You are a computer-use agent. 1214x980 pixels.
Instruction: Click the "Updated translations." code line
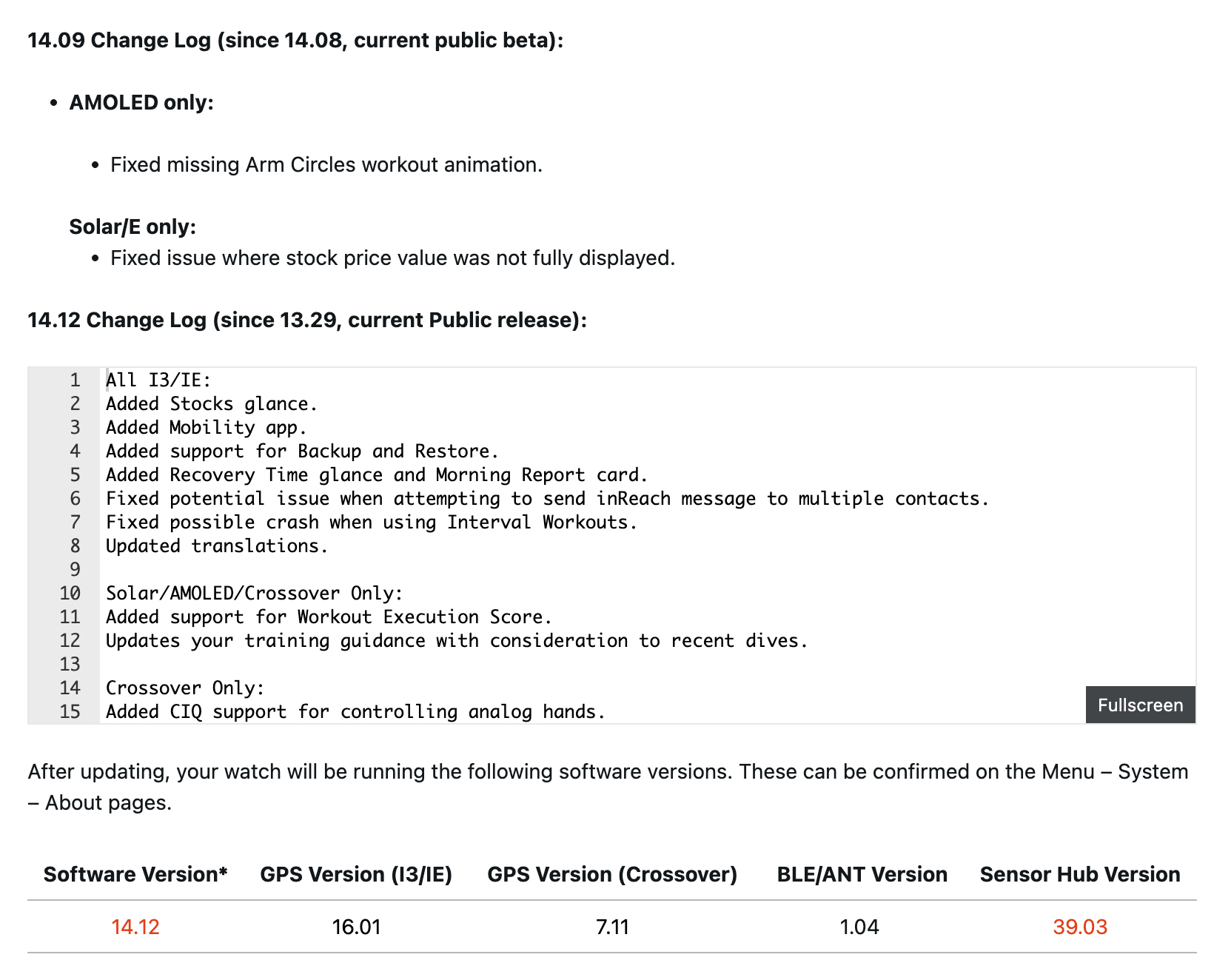pos(217,546)
